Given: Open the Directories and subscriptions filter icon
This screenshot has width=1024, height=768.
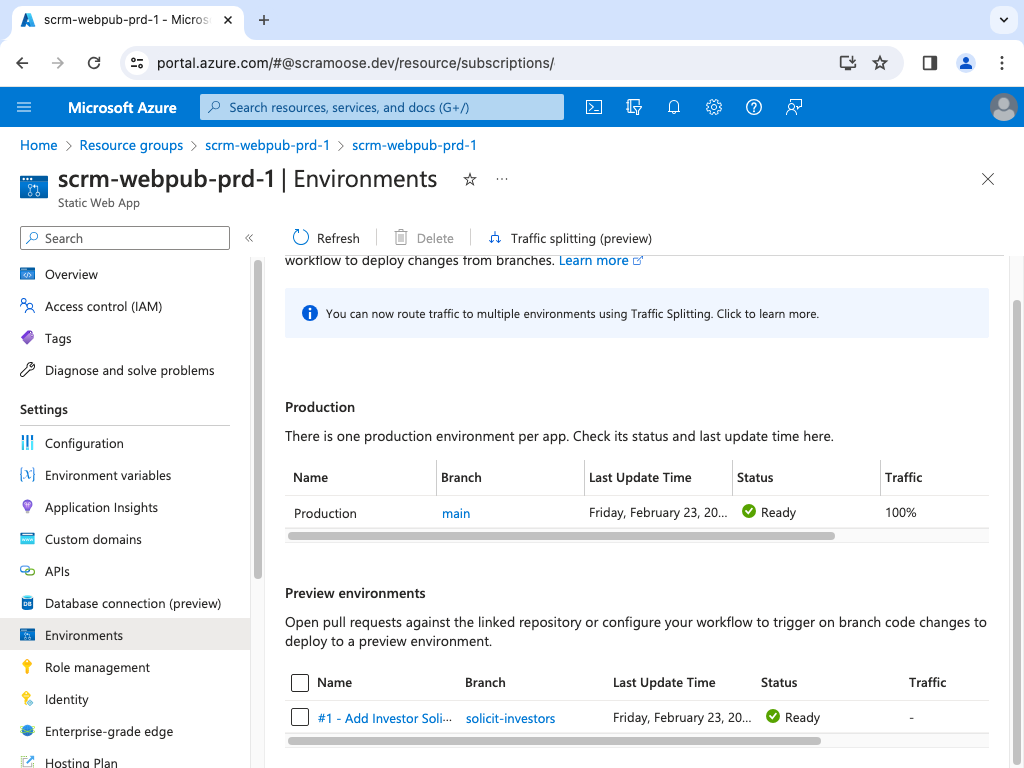Looking at the screenshot, I should click(633, 107).
